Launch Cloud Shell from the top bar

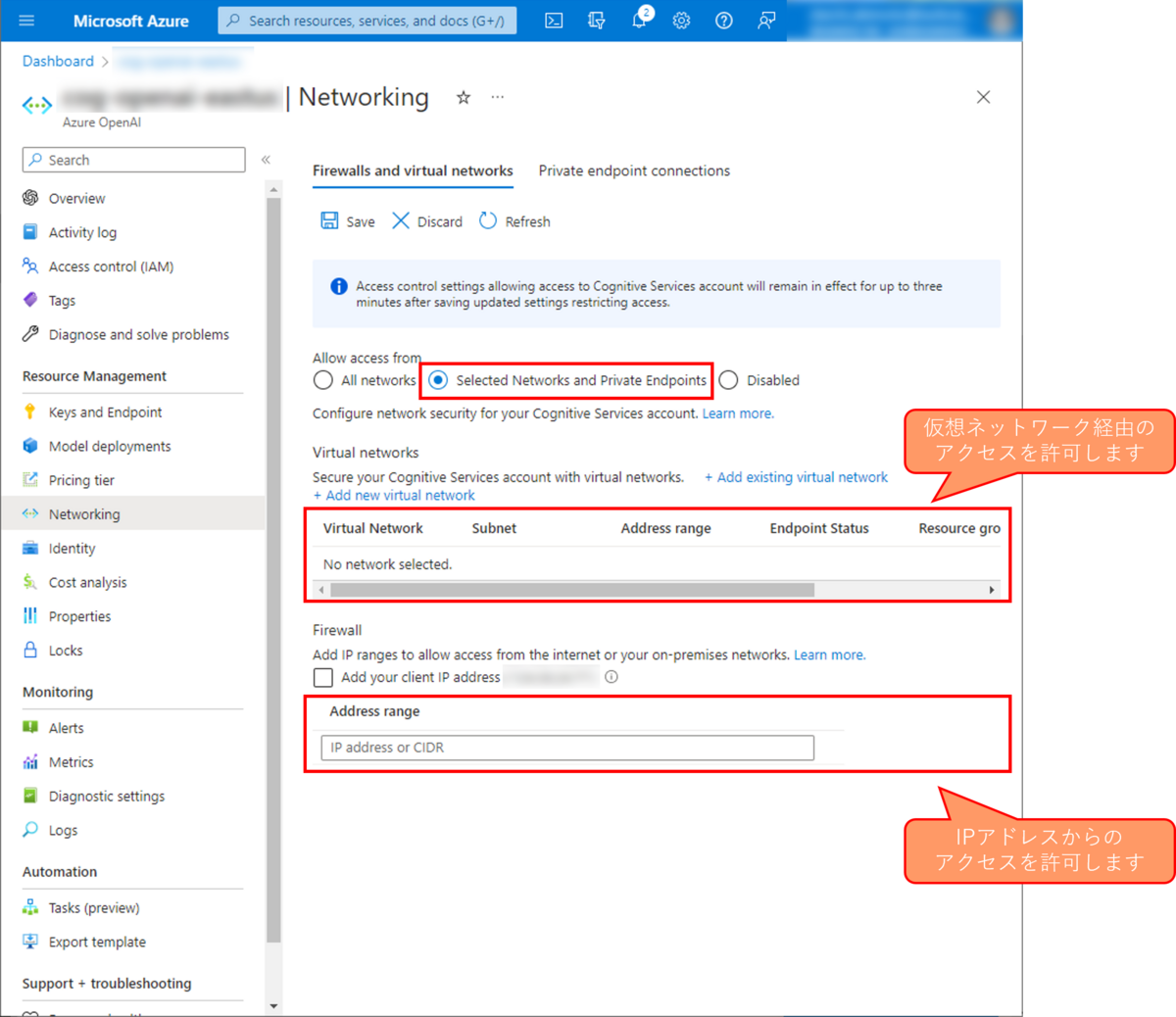(x=554, y=21)
